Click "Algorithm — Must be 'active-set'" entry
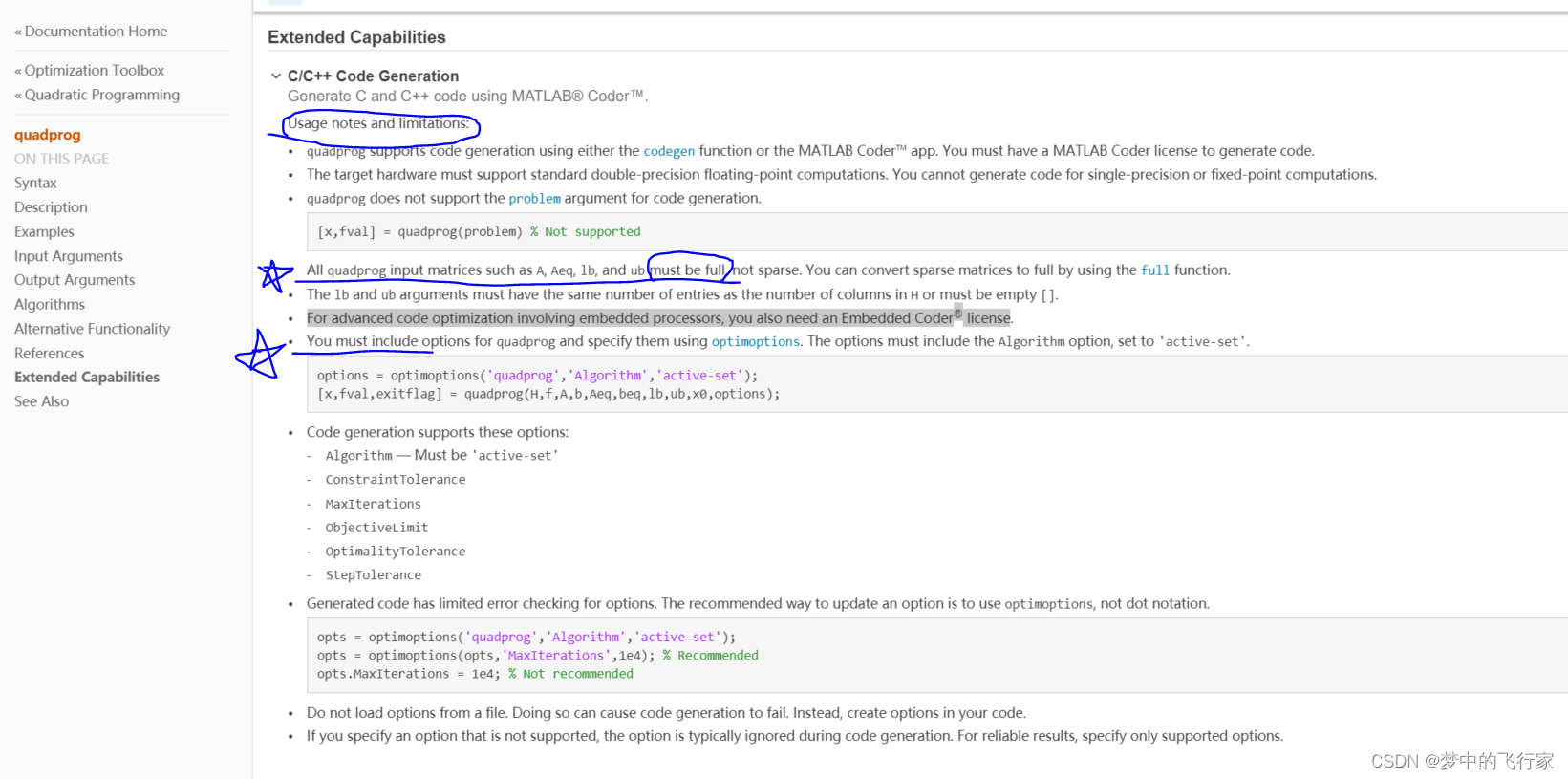 (x=441, y=456)
